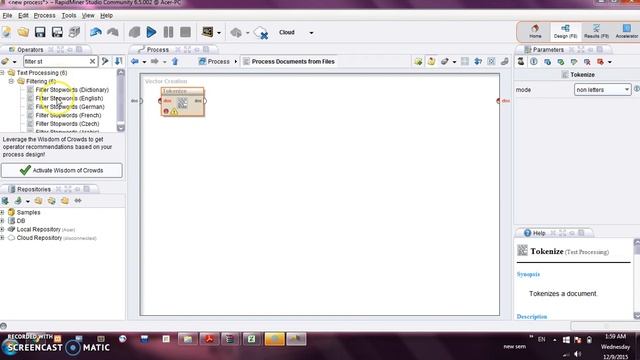Clear the operator search field
This screenshot has width=640, height=360.
[x=93, y=61]
